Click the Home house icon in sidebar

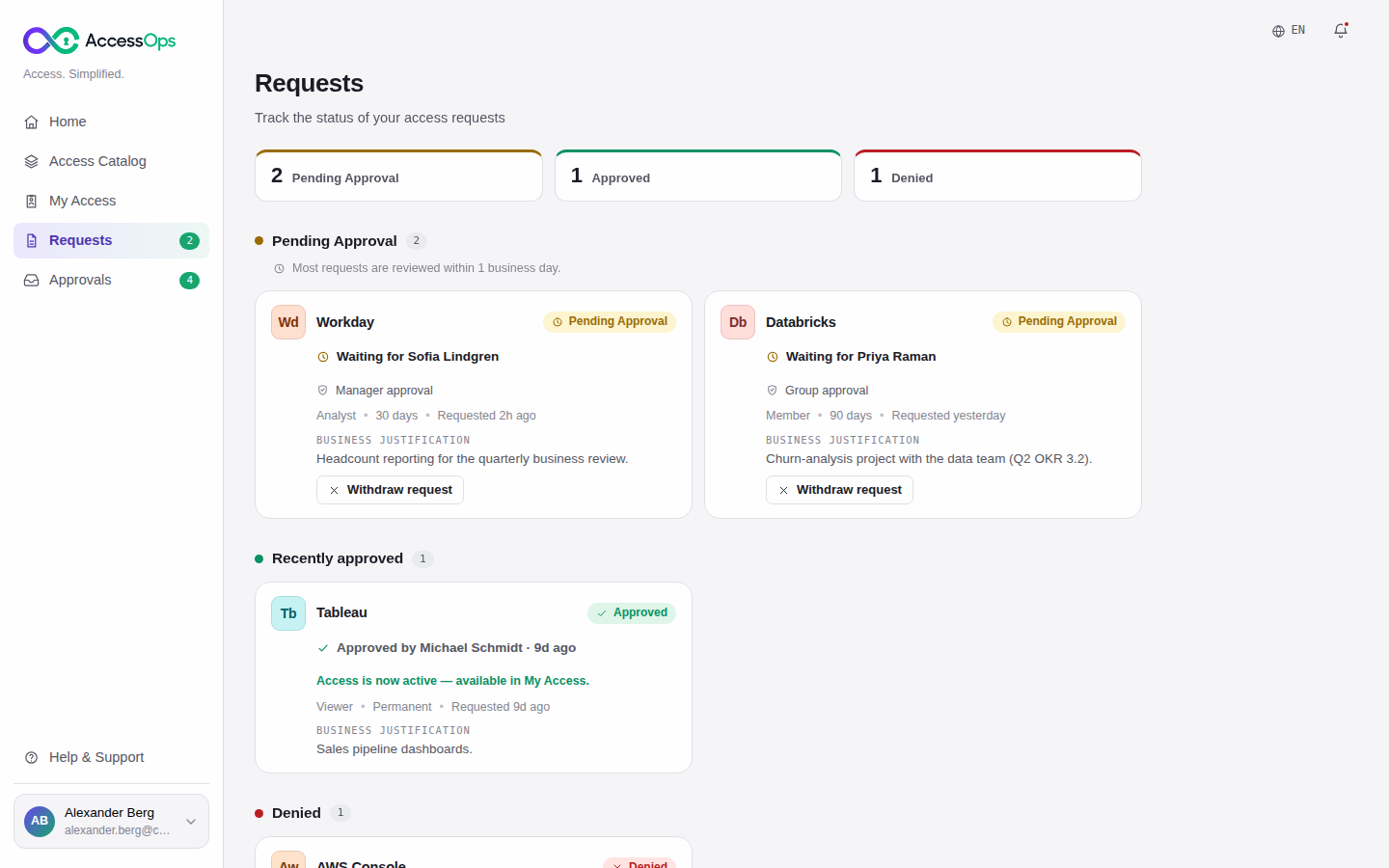(x=31, y=122)
